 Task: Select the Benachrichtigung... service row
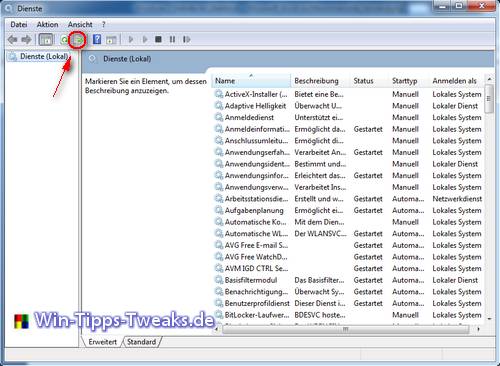349,292
